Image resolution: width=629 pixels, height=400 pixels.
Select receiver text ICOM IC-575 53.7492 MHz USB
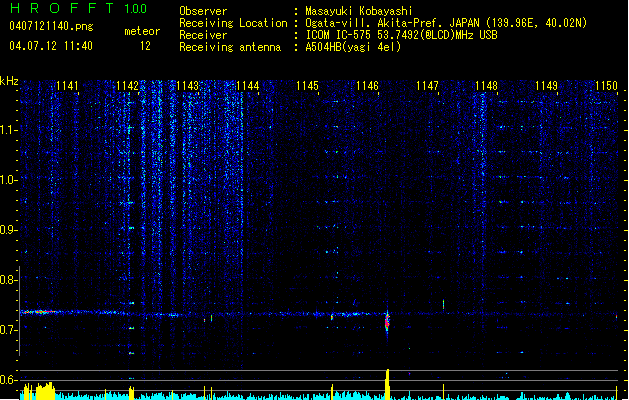coord(401,35)
